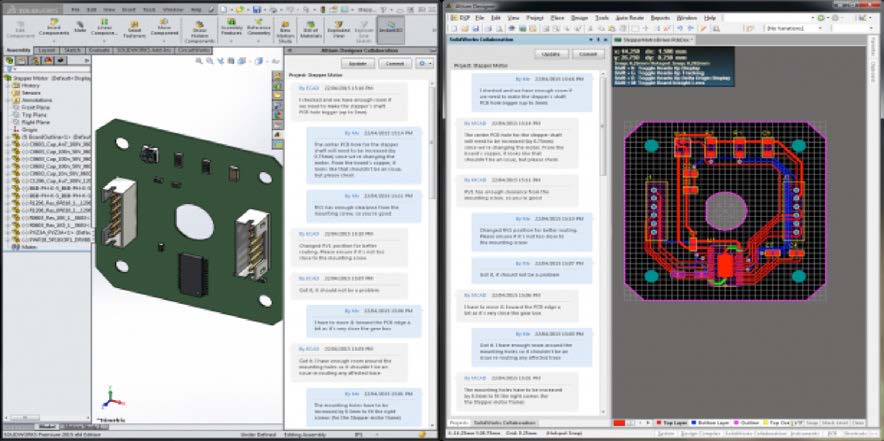Open settings gear dropdown in collaboration panel
884x441 pixels.
424,64
